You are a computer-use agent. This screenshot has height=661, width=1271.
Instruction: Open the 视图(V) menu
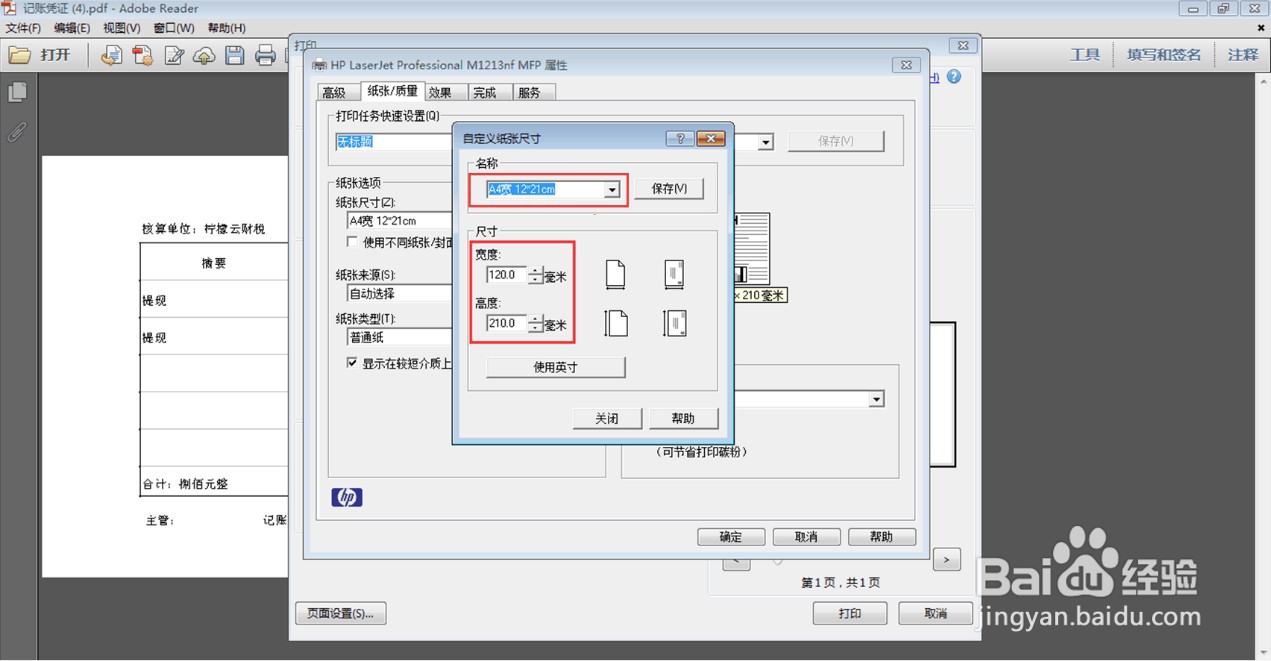point(122,28)
